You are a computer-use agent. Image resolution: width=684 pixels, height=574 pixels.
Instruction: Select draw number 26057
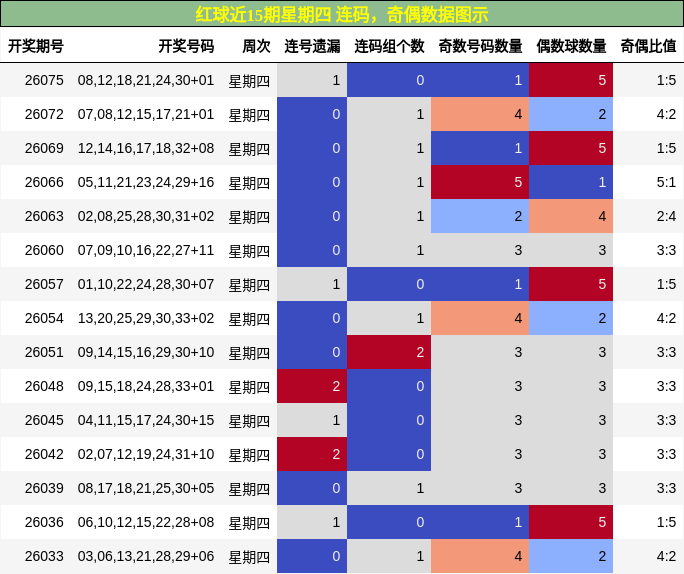44,284
